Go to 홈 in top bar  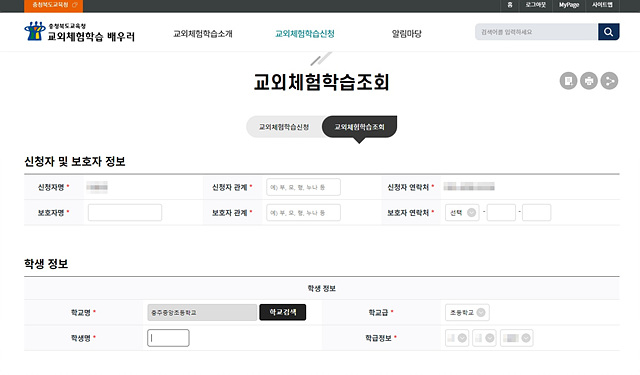pos(509,5)
